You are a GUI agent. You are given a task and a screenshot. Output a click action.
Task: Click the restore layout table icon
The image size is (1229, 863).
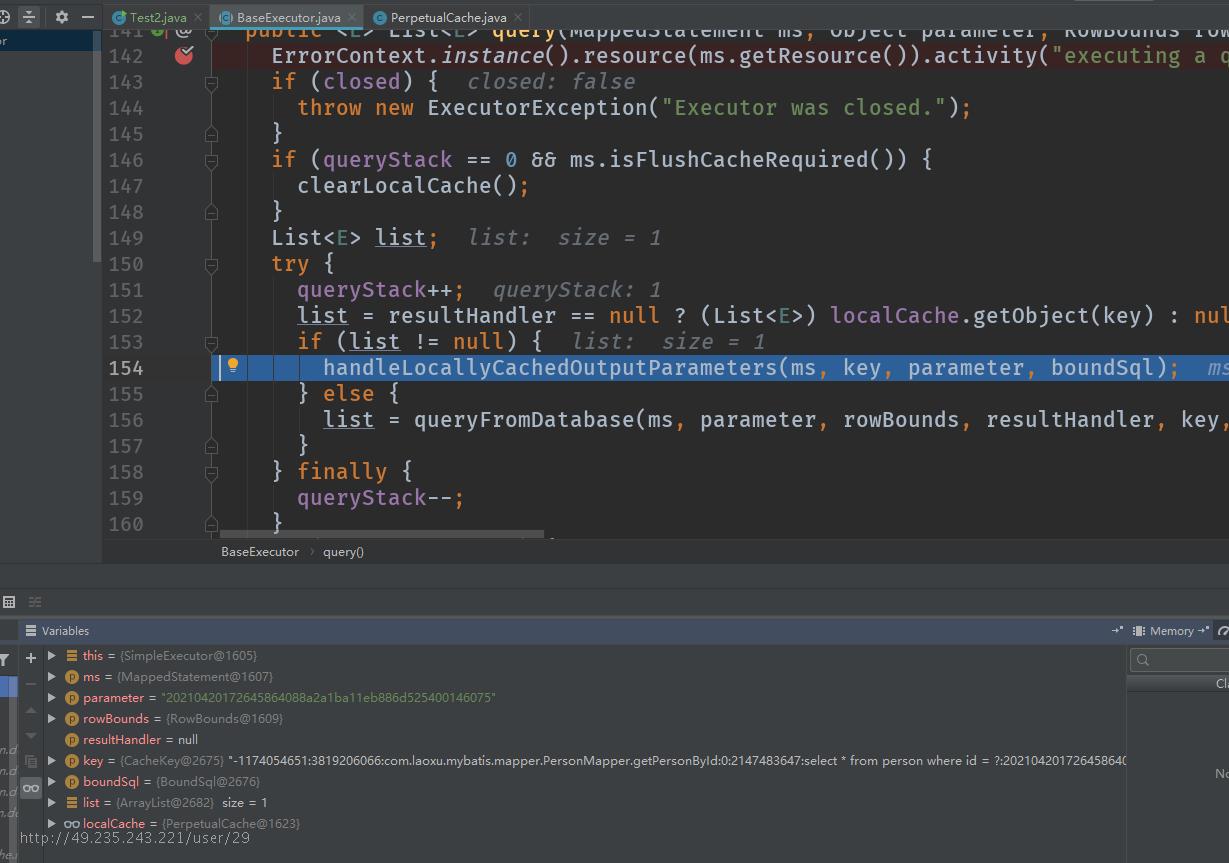coord(9,601)
